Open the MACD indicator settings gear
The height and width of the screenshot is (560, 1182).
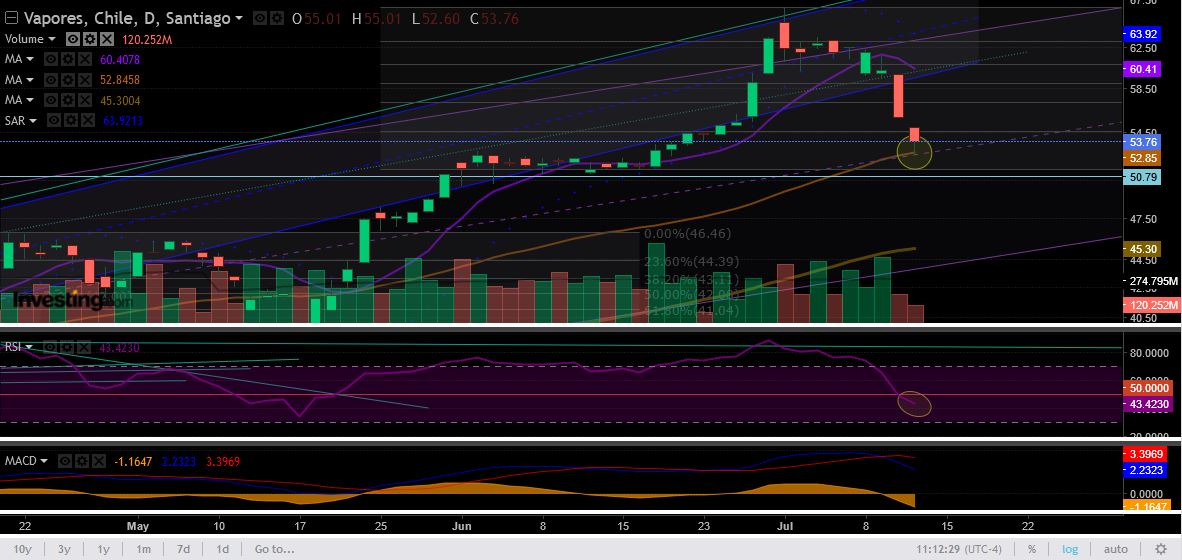[81, 461]
